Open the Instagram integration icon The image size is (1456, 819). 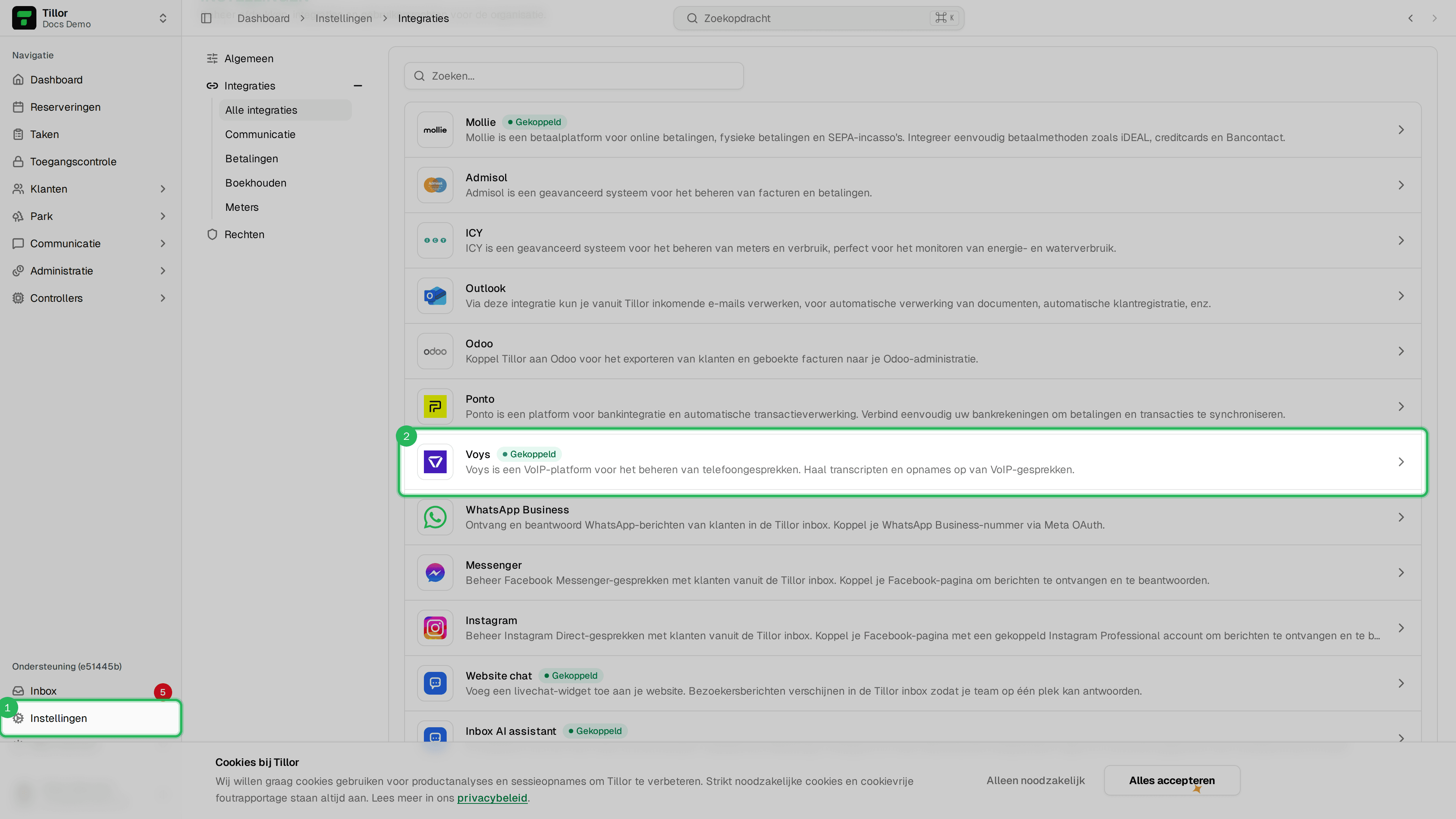click(x=435, y=628)
